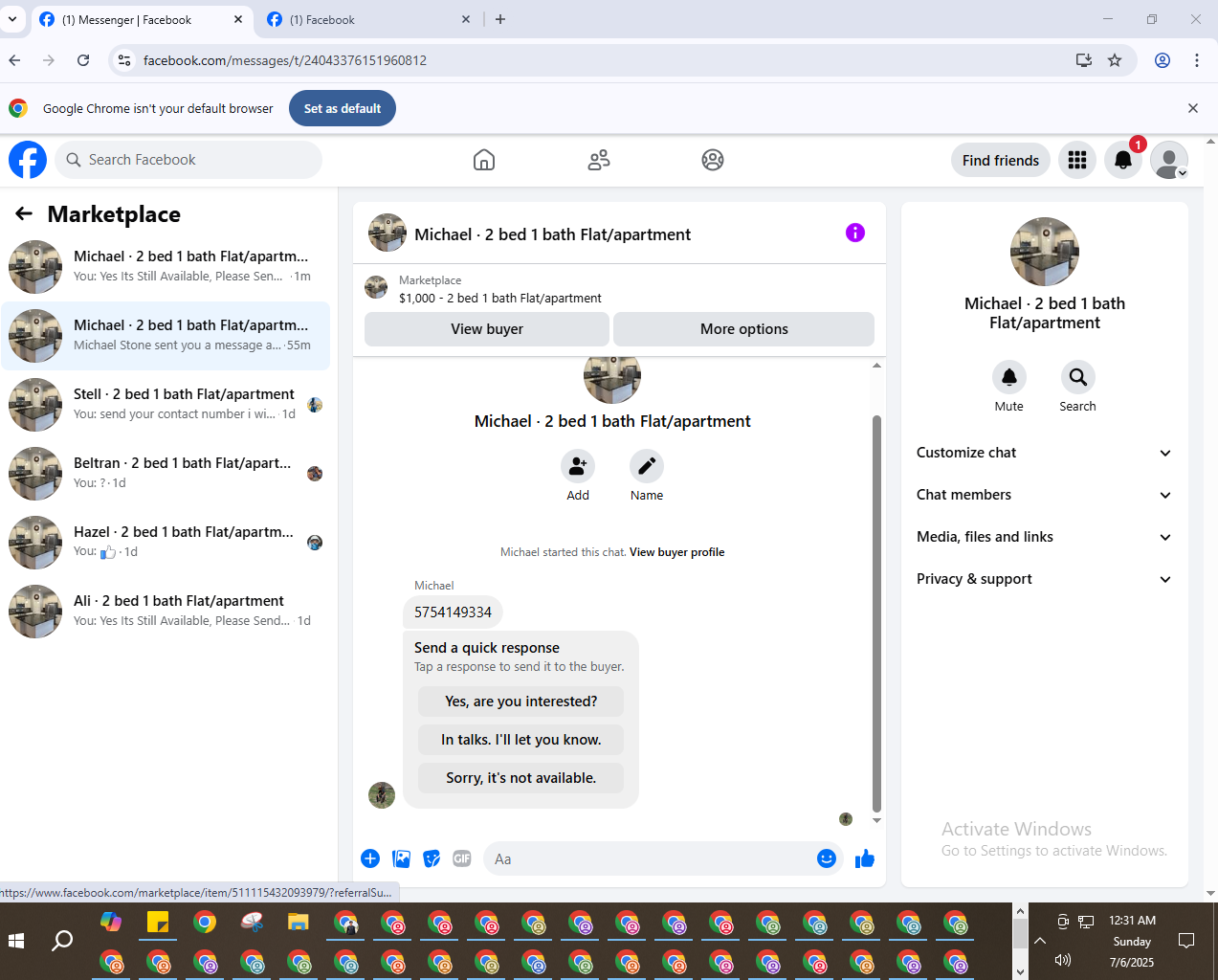
Task: Open the Beltran conversation
Action: tap(166, 473)
